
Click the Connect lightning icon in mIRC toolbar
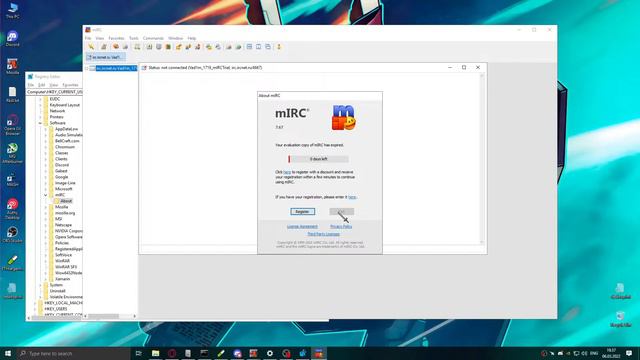coord(91,47)
